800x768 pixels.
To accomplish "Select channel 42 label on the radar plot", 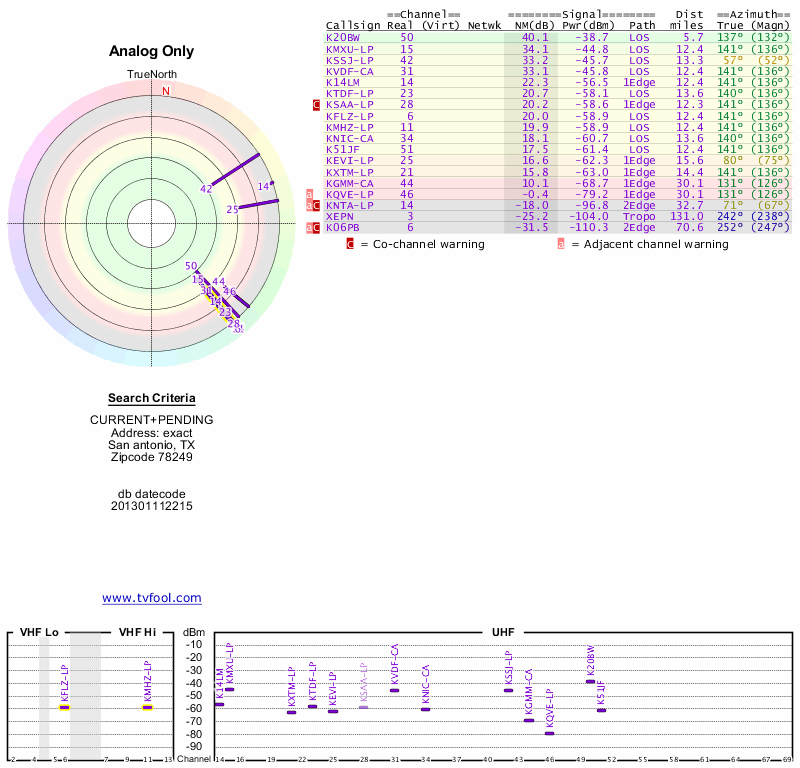I will (206, 188).
